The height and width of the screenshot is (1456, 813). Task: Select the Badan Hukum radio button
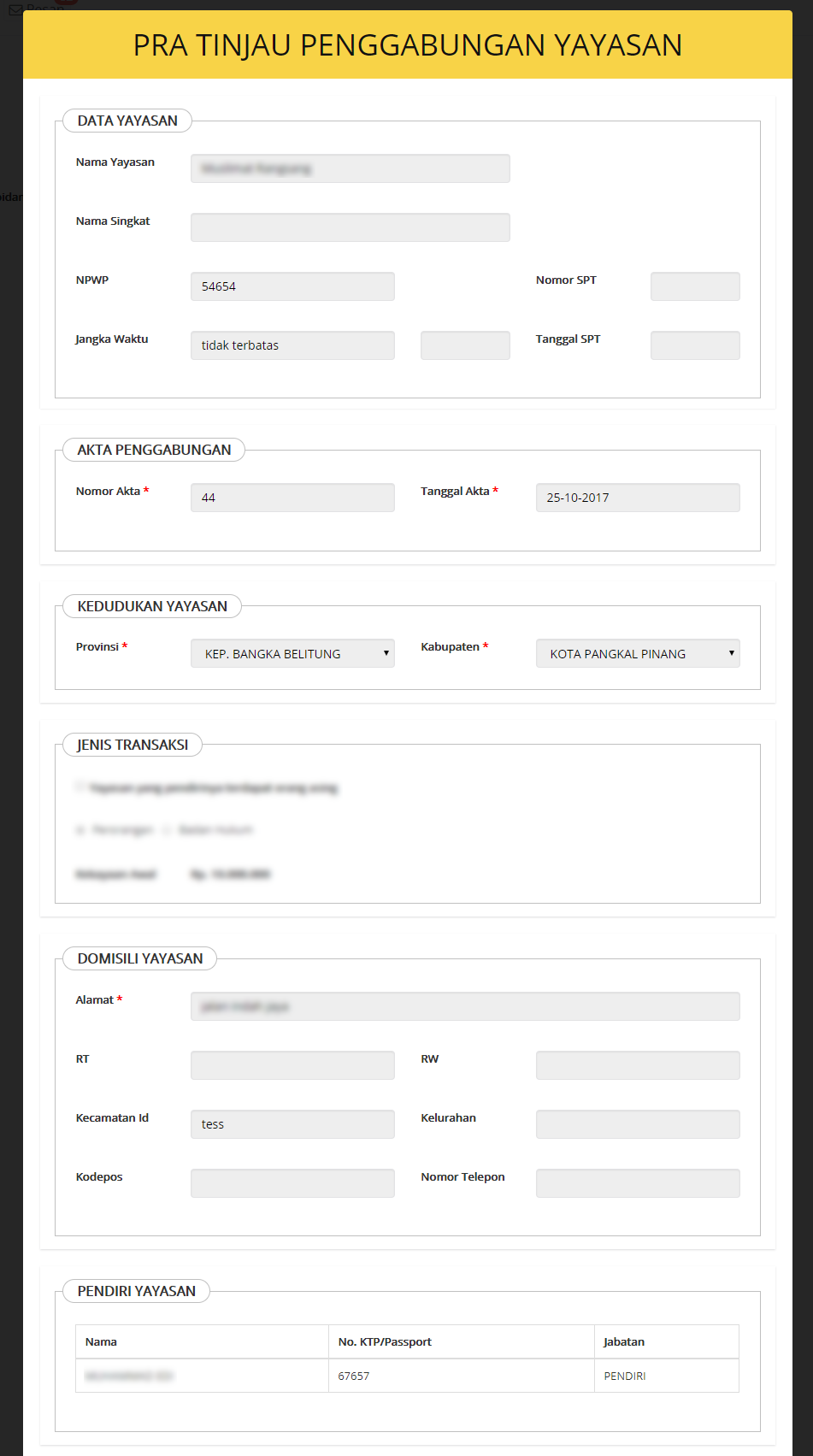point(167,830)
